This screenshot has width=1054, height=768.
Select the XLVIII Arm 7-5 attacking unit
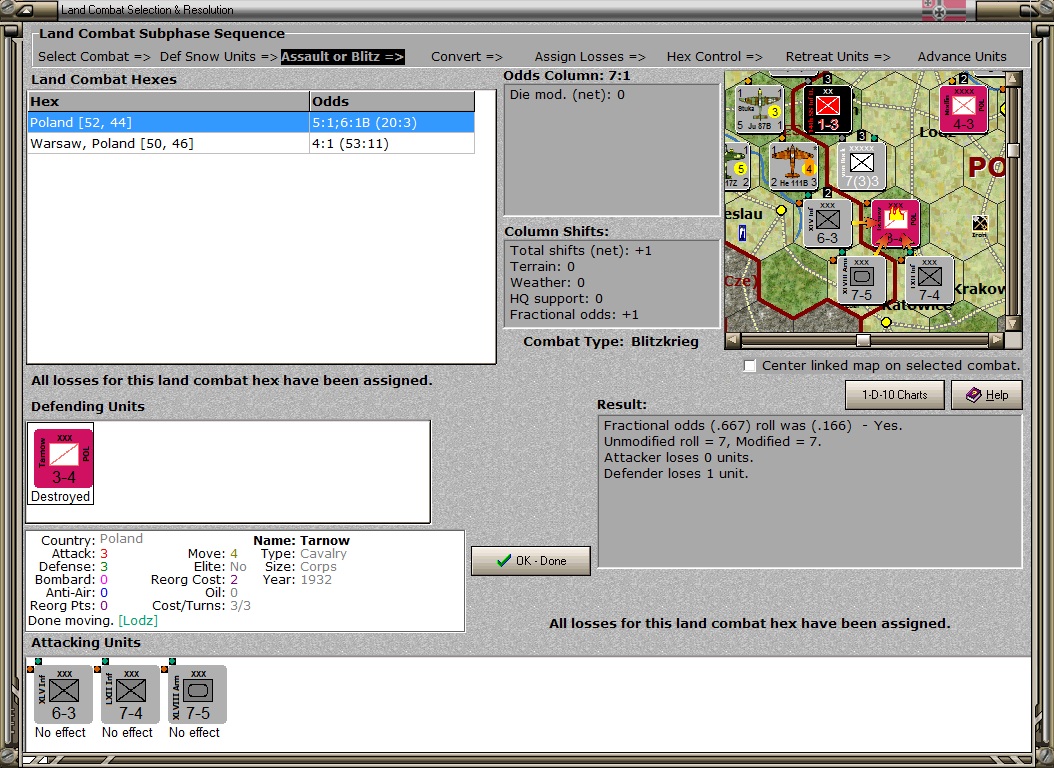(x=197, y=694)
